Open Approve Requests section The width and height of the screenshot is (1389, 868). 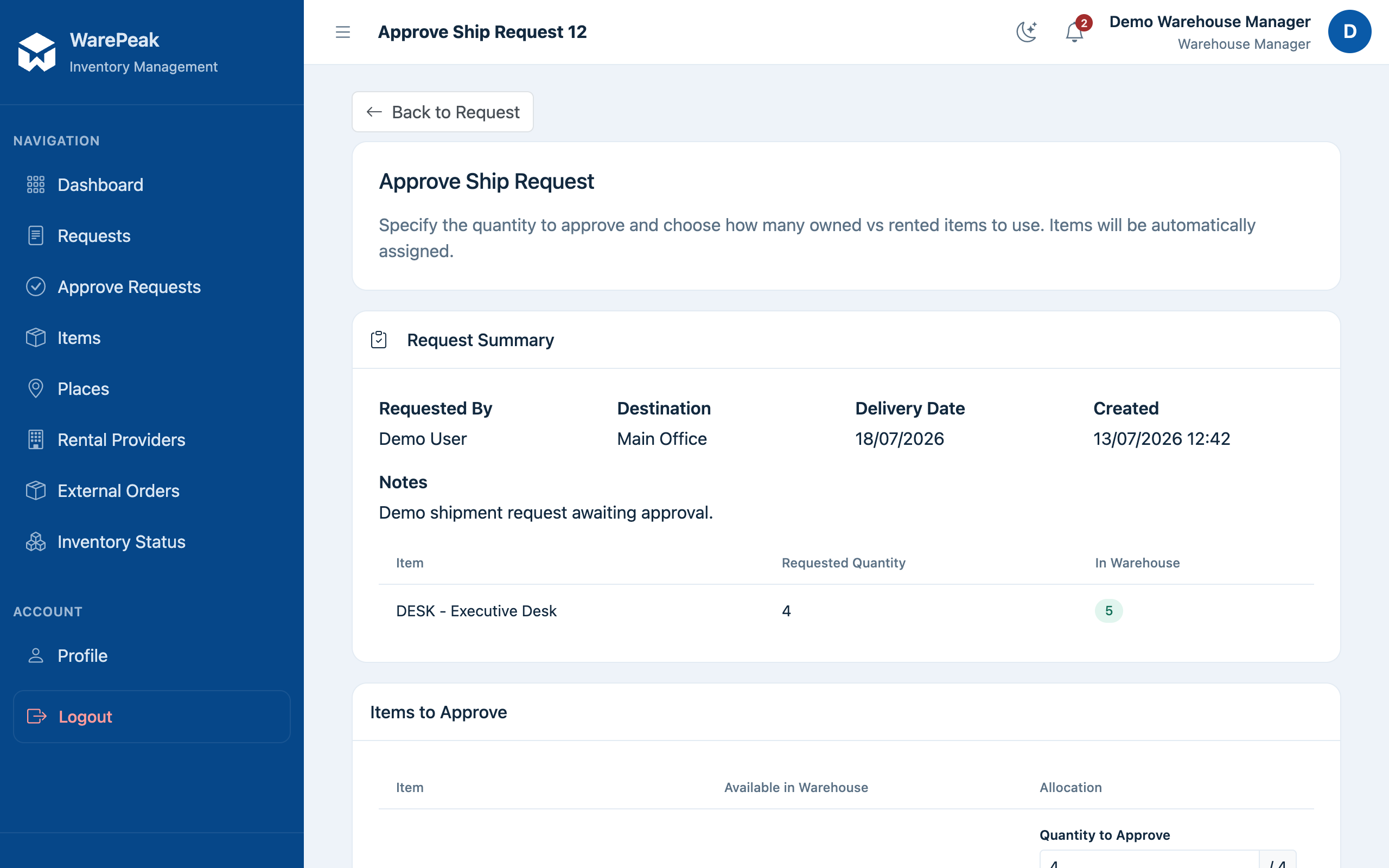click(x=151, y=286)
